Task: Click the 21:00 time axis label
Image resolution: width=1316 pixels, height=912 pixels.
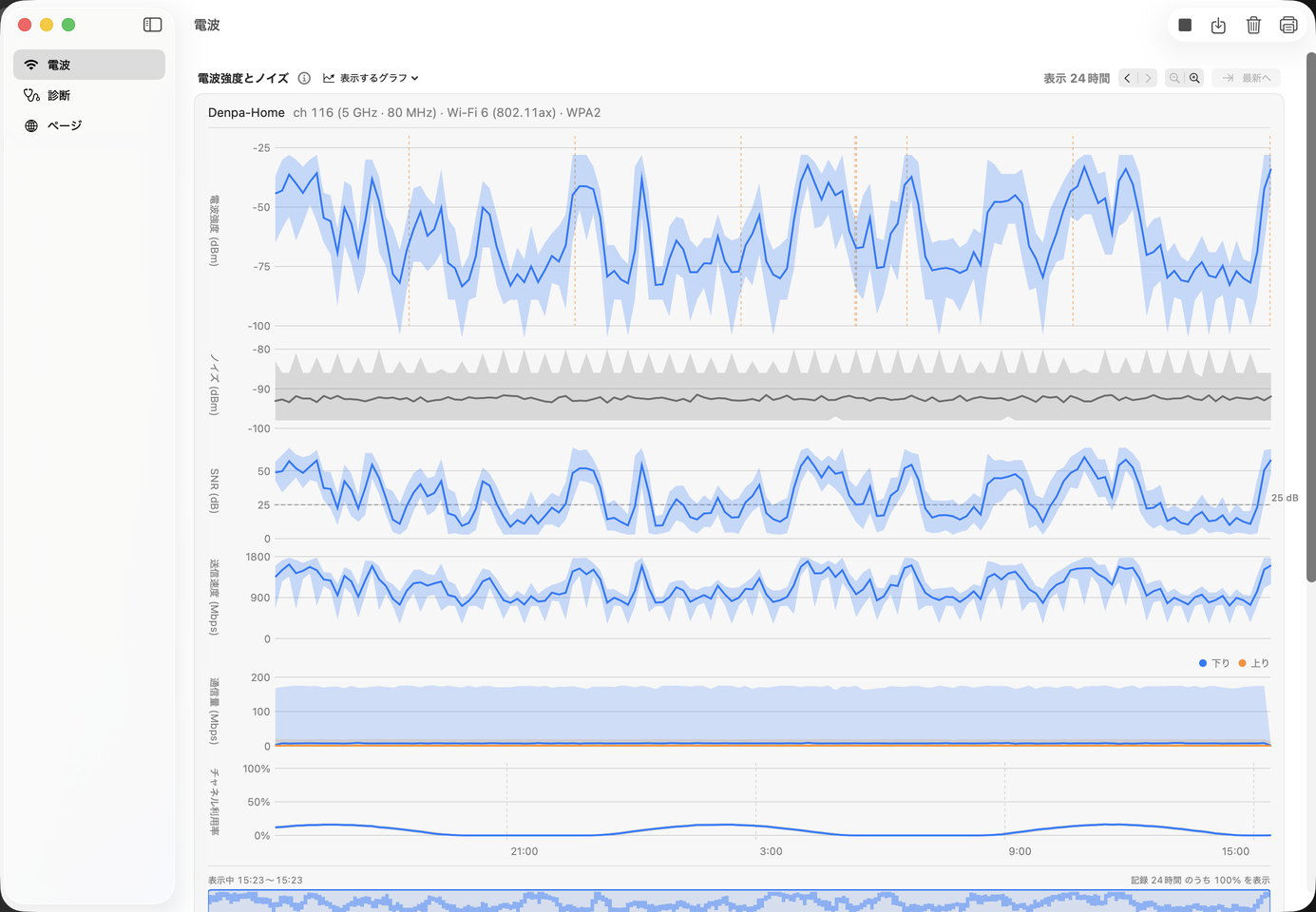Action: click(524, 851)
